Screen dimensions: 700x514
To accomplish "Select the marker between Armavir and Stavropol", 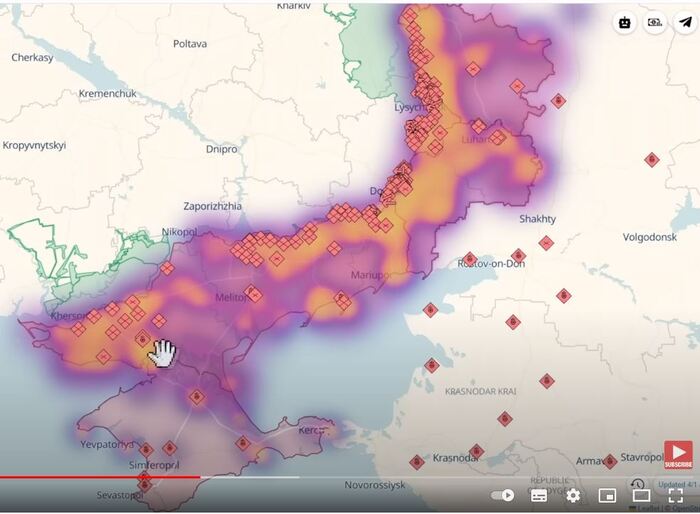I will (x=610, y=461).
